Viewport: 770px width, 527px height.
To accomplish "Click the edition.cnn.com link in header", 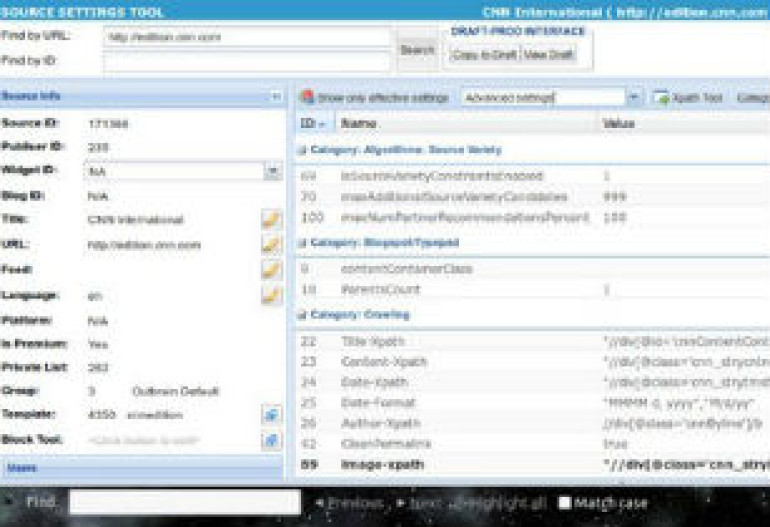I will [x=692, y=12].
